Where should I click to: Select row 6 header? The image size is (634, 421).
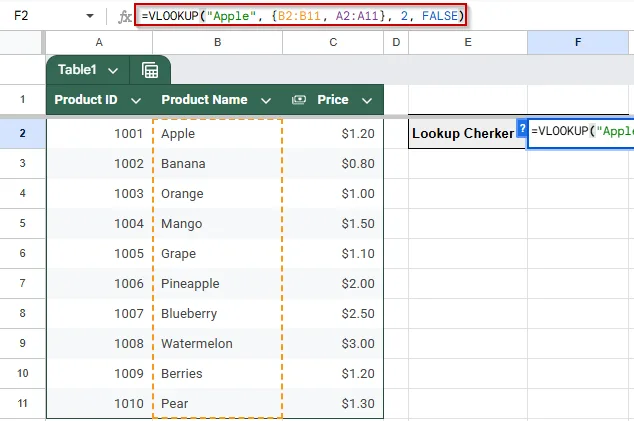(x=23, y=253)
